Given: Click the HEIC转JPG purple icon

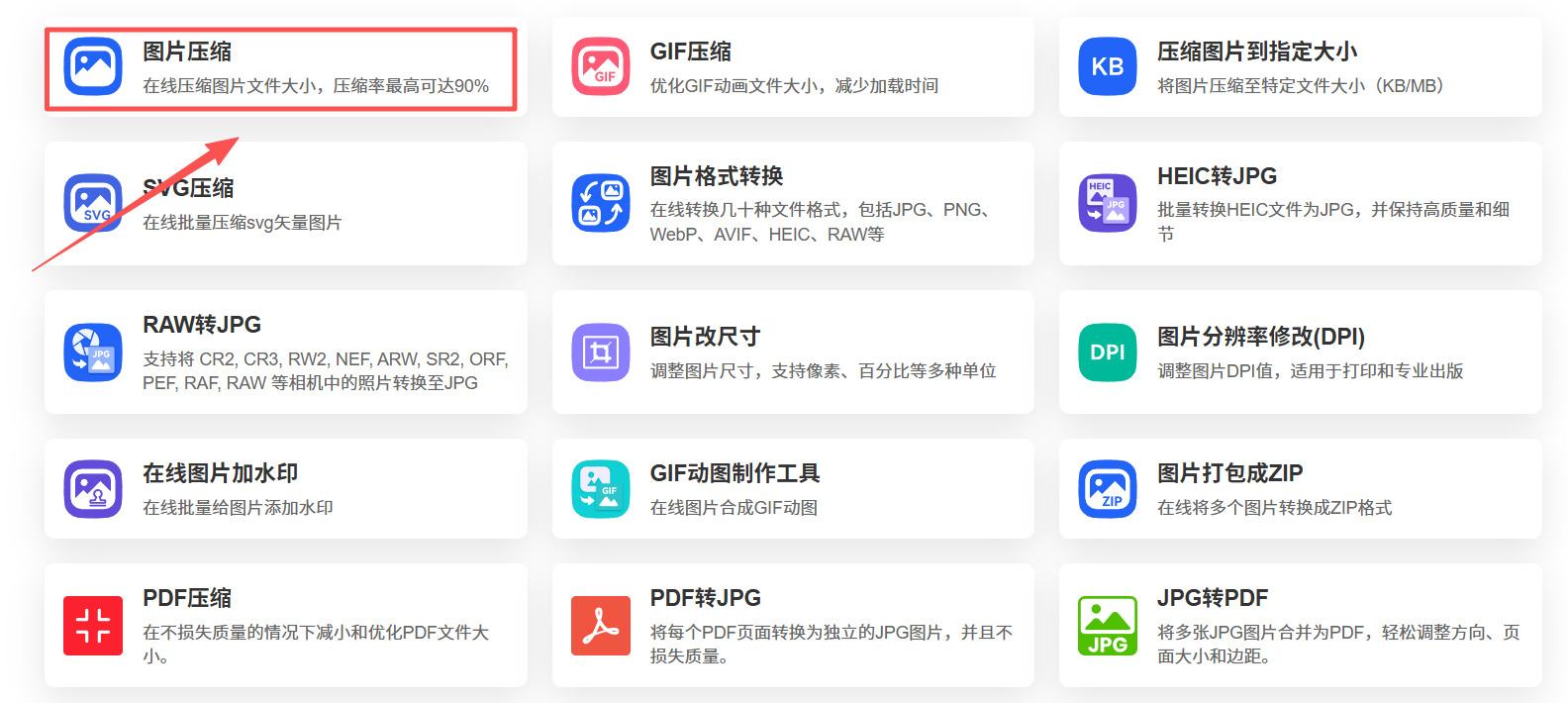Looking at the screenshot, I should (1108, 203).
